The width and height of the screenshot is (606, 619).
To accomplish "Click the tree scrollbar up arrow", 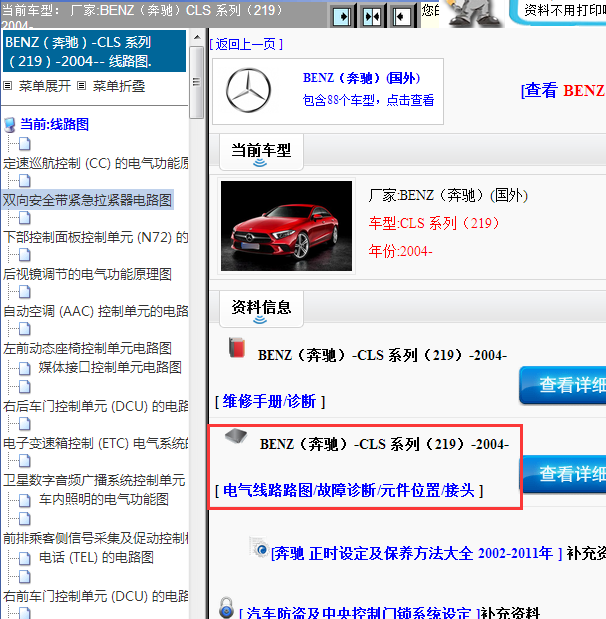I will coord(196,38).
